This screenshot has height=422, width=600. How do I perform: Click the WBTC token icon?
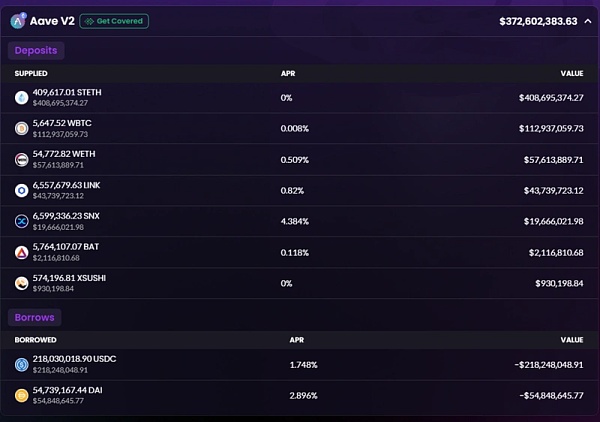22,128
